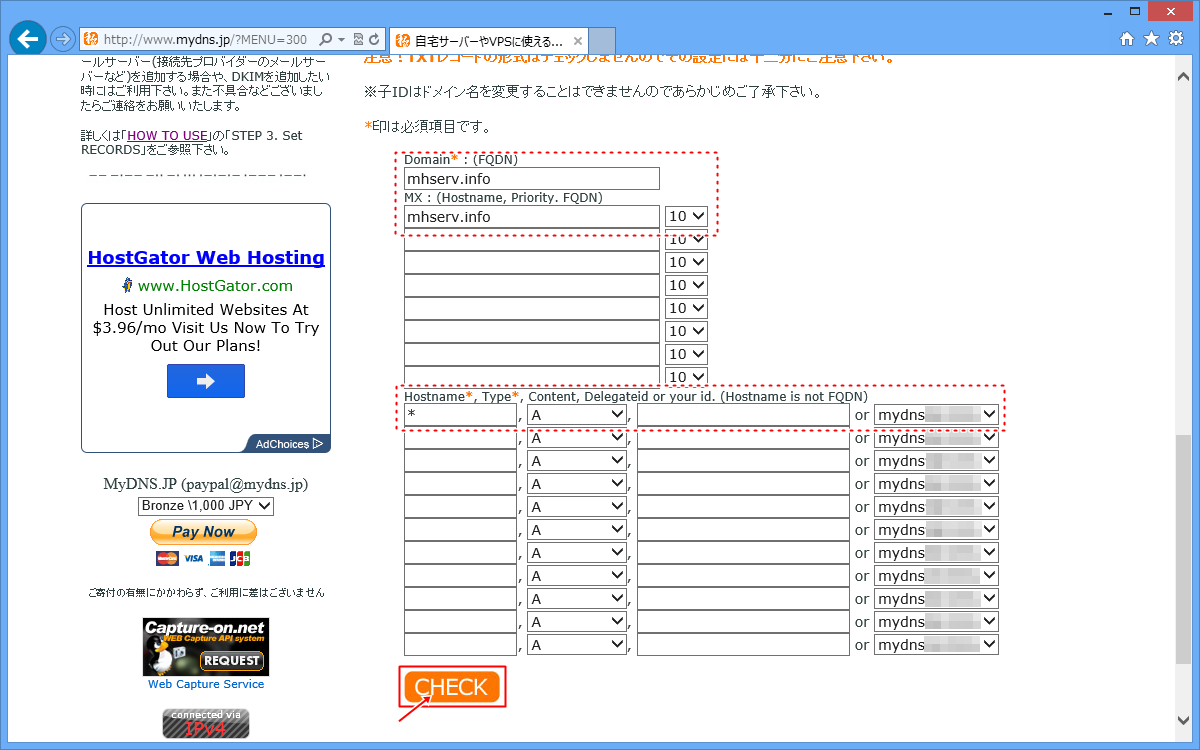The height and width of the screenshot is (750, 1200).
Task: Click the browser Back arrow button
Action: (x=28, y=39)
